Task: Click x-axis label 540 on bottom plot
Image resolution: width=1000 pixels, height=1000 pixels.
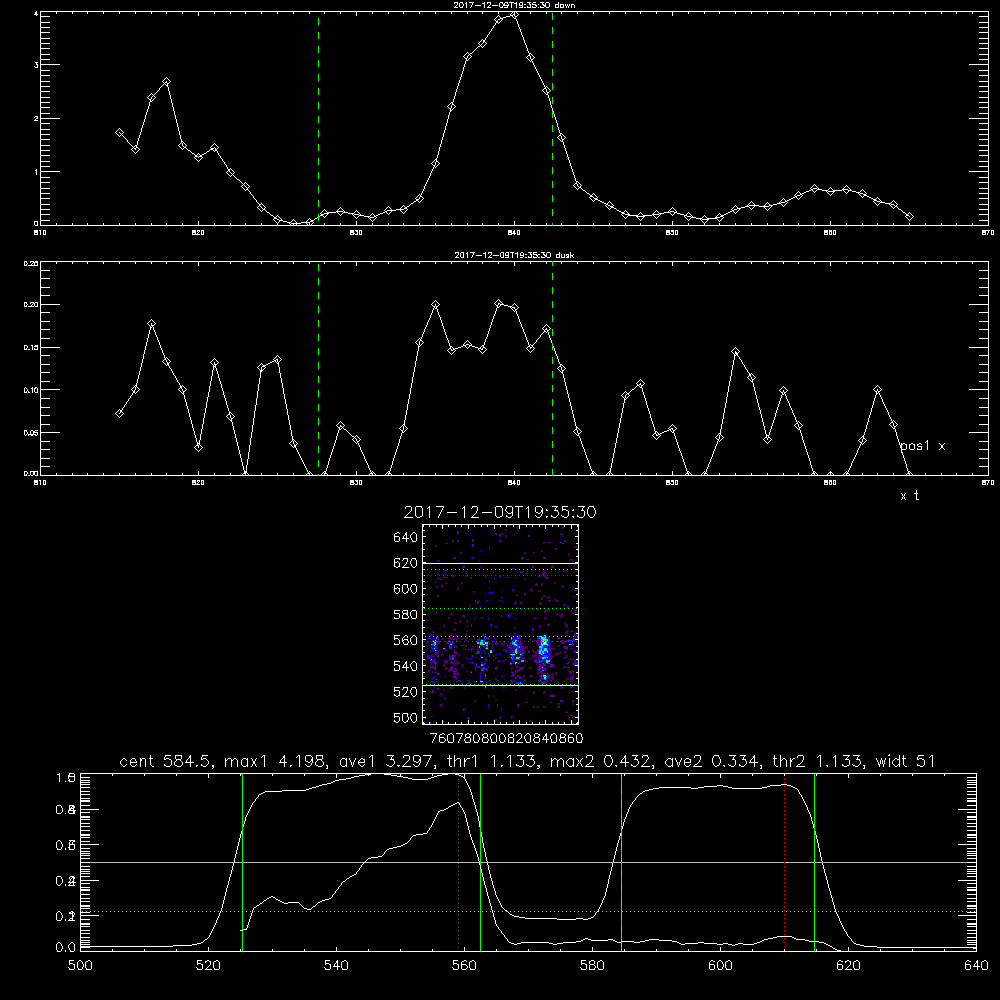Action: [x=336, y=966]
